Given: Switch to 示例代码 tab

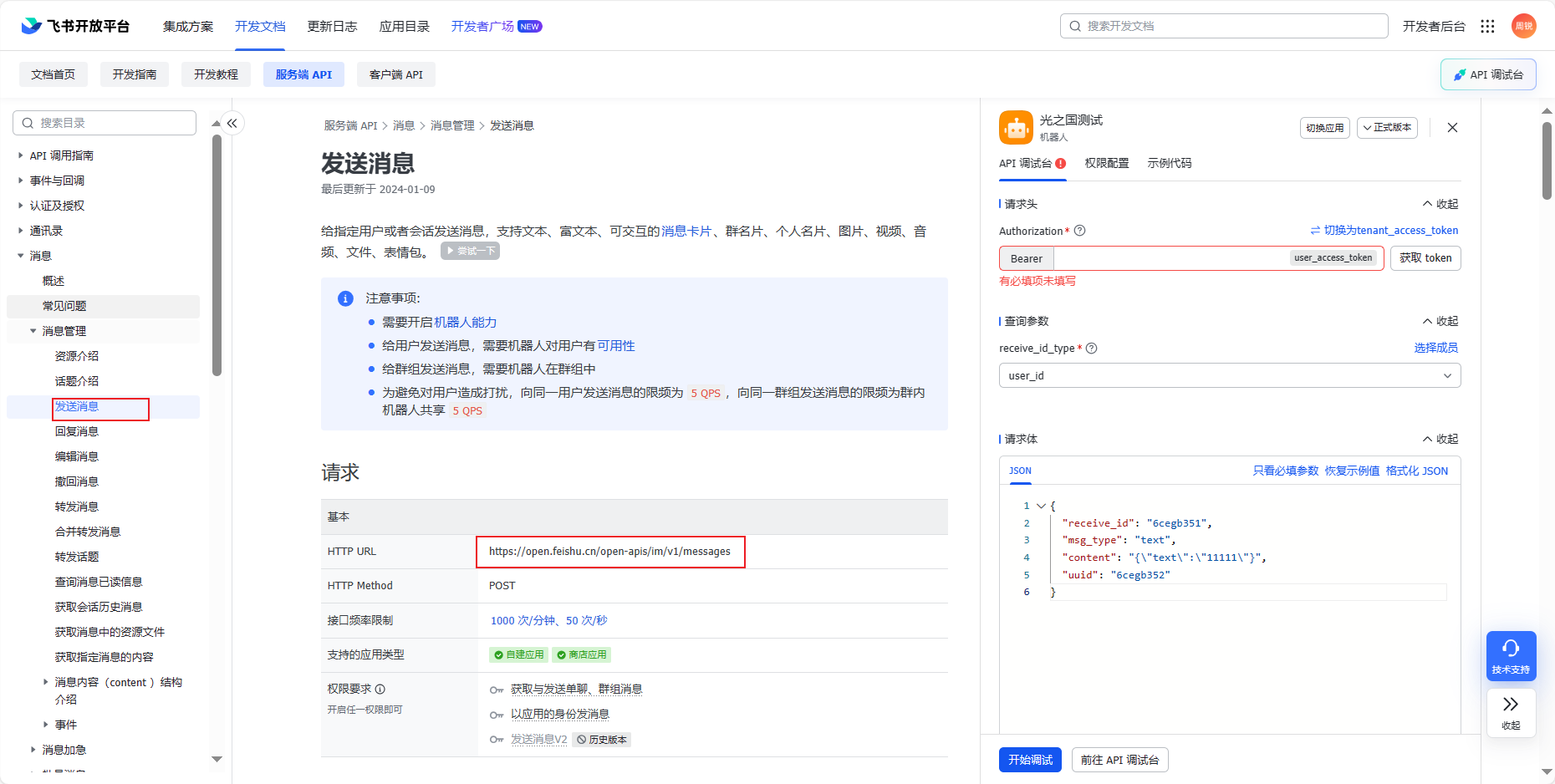Looking at the screenshot, I should tap(1170, 163).
